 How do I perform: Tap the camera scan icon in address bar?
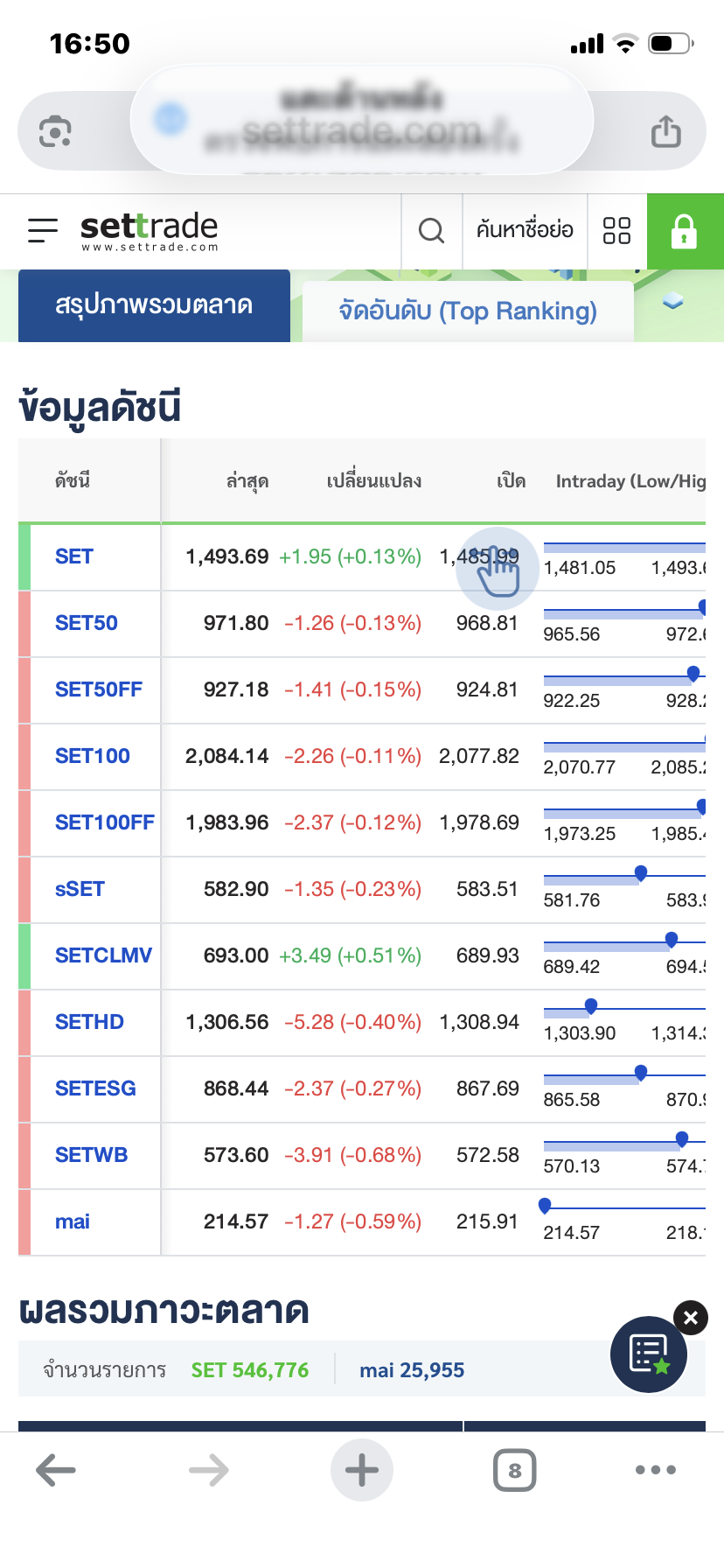tap(55, 132)
